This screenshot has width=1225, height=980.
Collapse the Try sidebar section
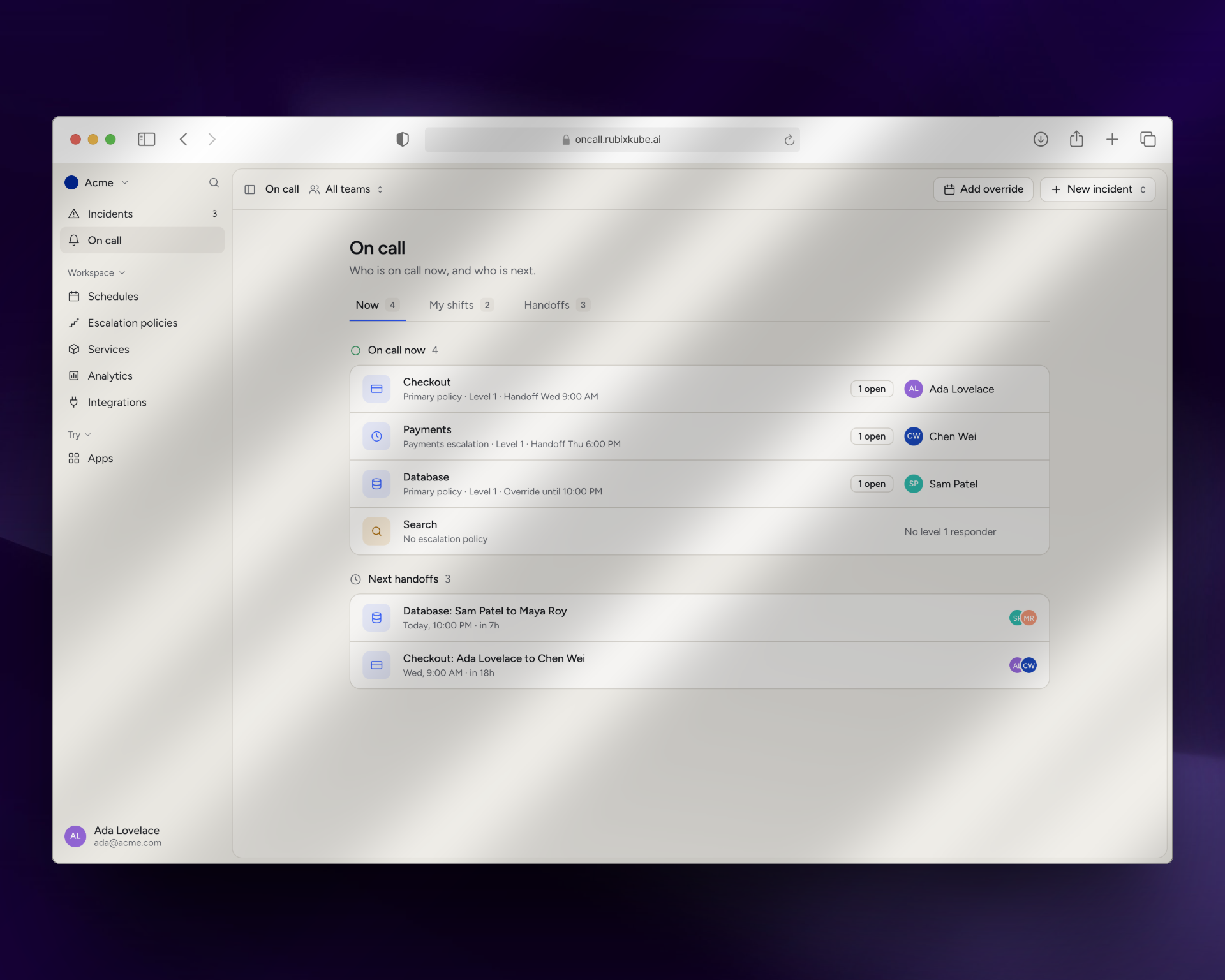click(x=79, y=434)
